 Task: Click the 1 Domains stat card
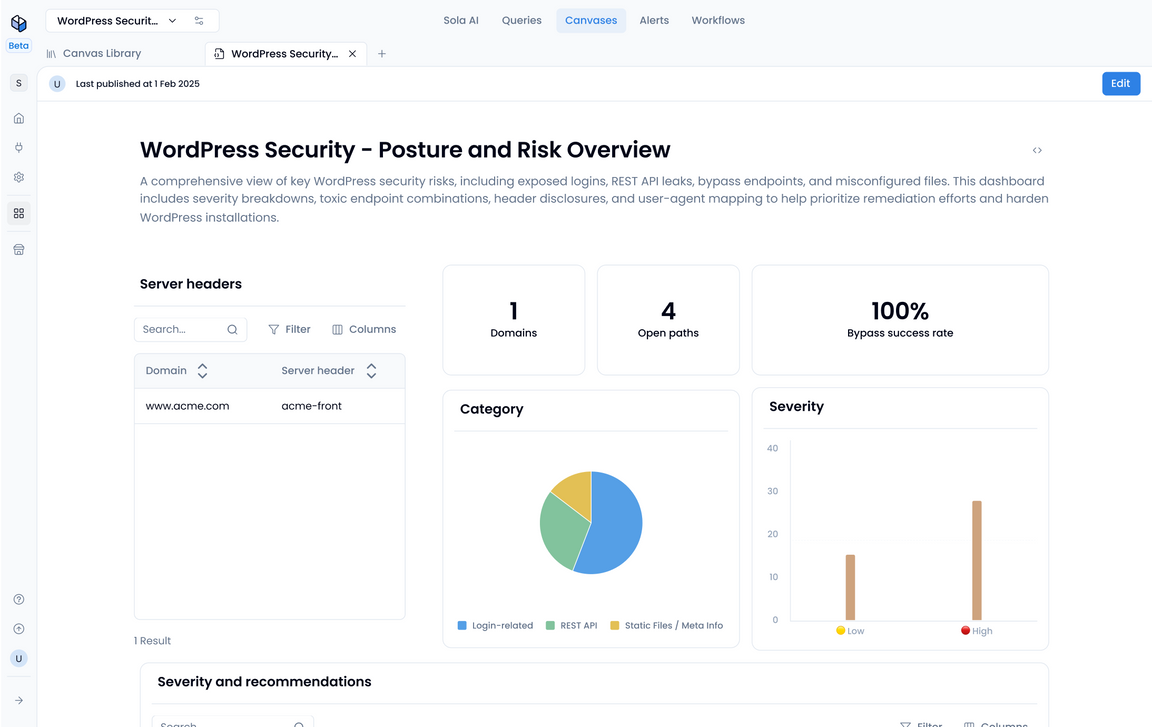point(514,320)
